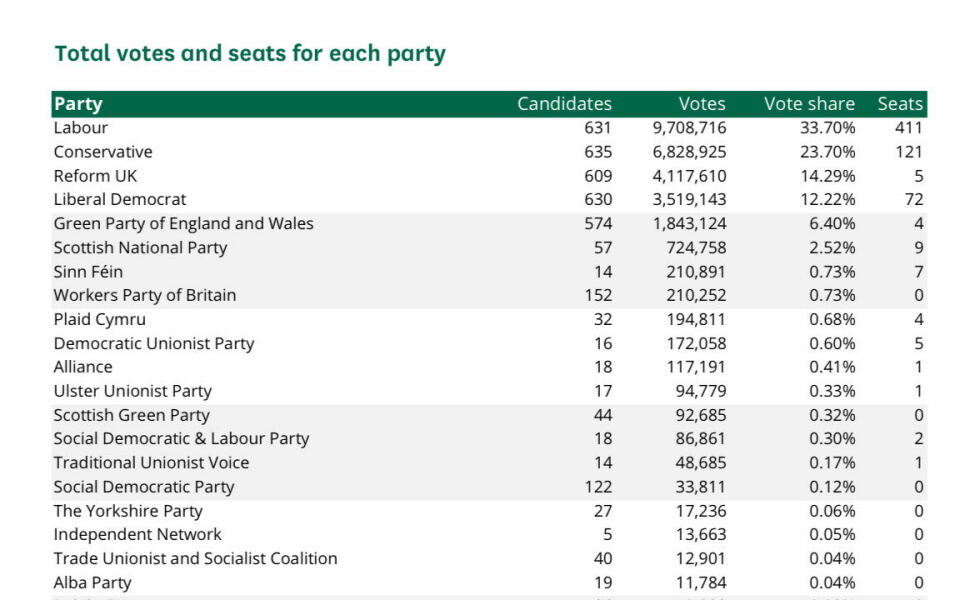Click the Seats column header
The width and height of the screenshot is (975, 600).
900,104
